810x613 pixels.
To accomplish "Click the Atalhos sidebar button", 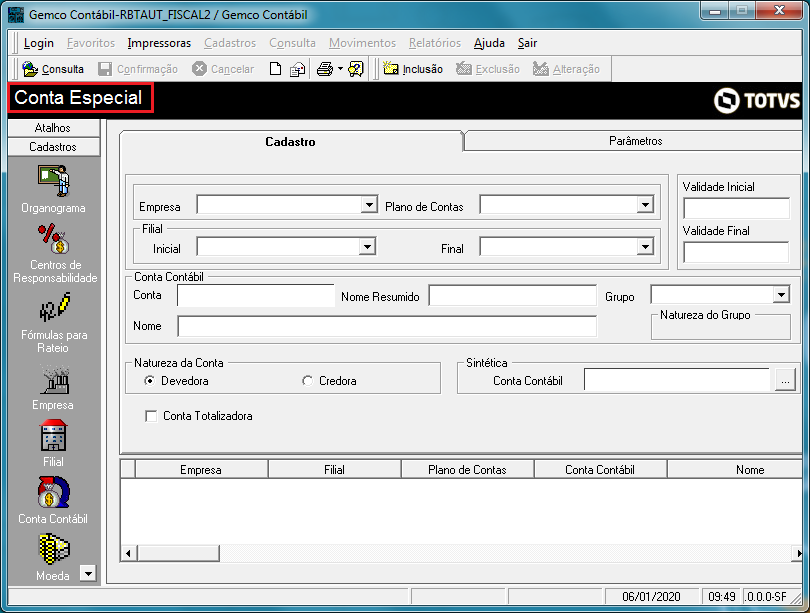I will click(54, 128).
